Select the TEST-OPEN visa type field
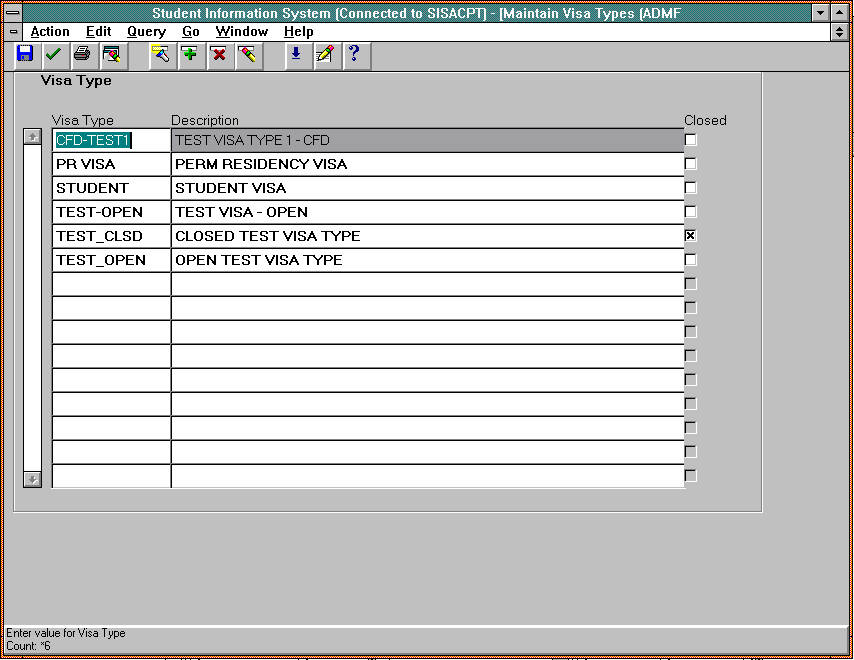854x660 pixels. (x=111, y=212)
